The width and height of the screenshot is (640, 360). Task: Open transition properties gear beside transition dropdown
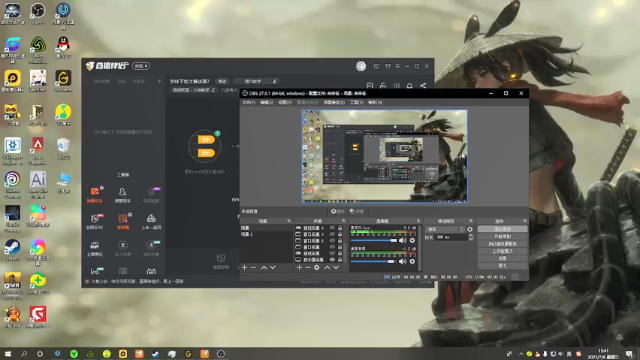click(x=470, y=229)
